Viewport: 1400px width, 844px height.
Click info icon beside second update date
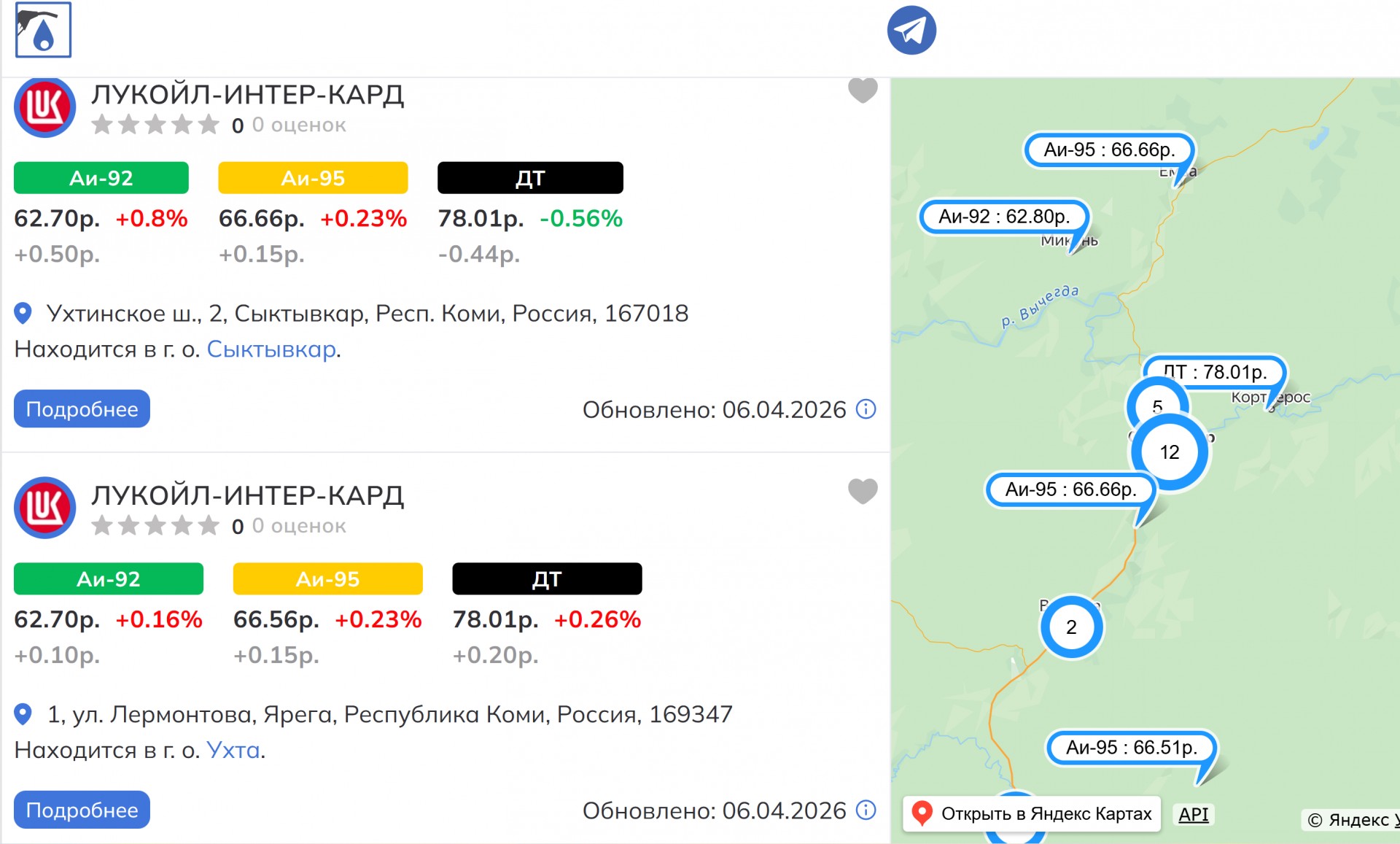click(866, 810)
